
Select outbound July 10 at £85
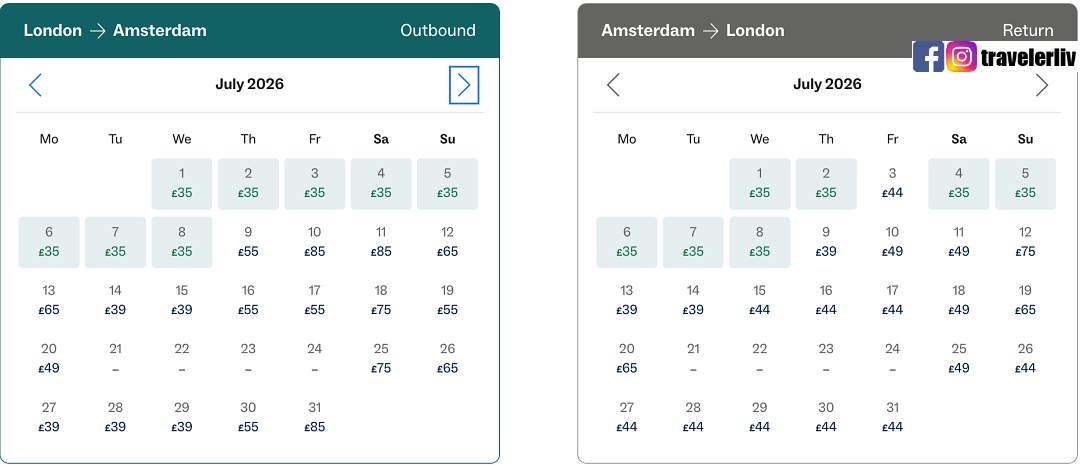314,242
